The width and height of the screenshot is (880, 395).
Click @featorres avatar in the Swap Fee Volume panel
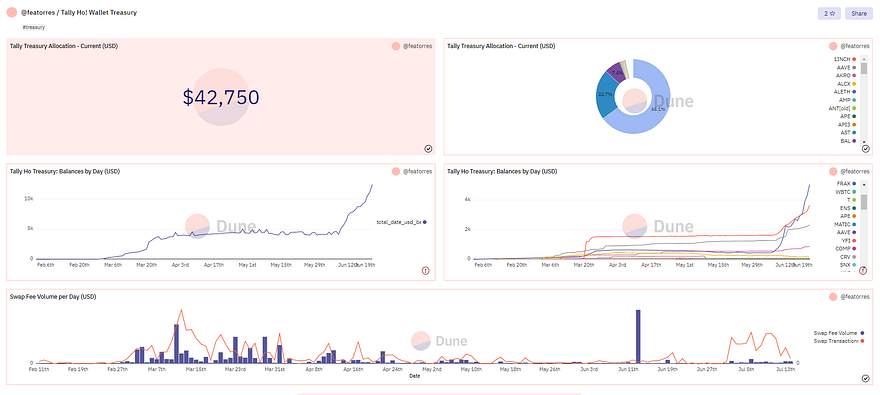pyautogui.click(x=833, y=296)
